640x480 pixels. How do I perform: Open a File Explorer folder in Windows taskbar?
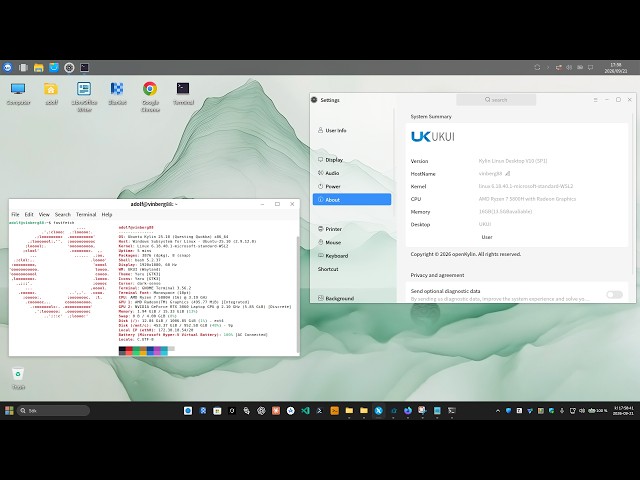click(x=349, y=411)
